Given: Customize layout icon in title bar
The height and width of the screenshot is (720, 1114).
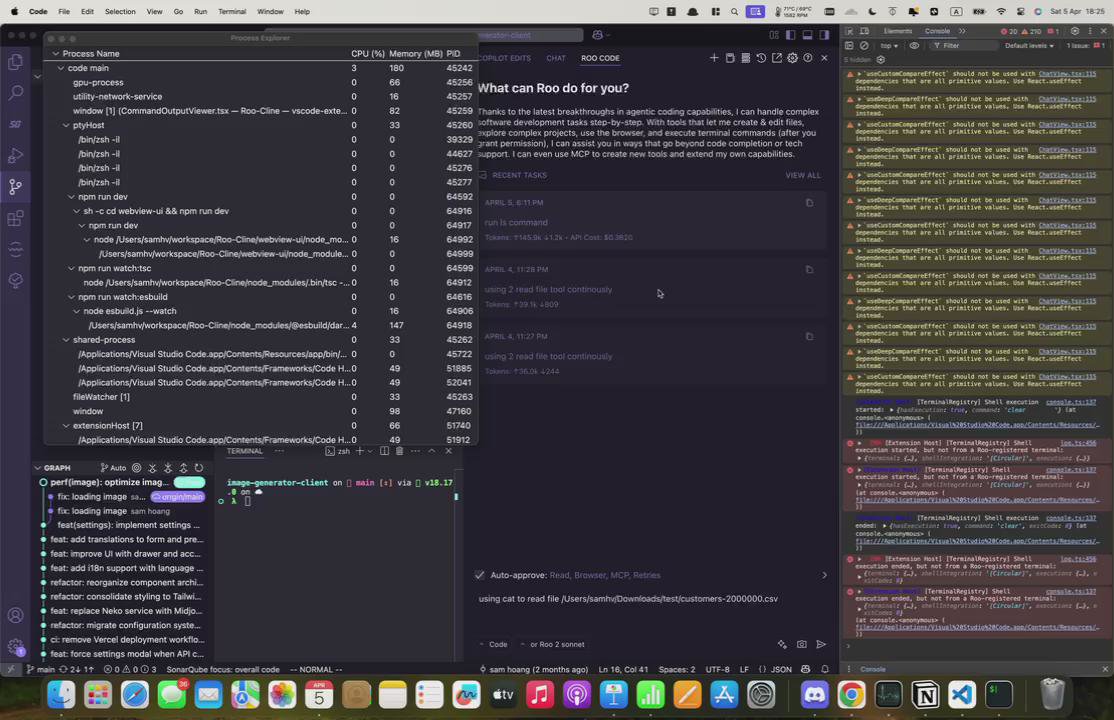Looking at the screenshot, I should tap(774, 35).
